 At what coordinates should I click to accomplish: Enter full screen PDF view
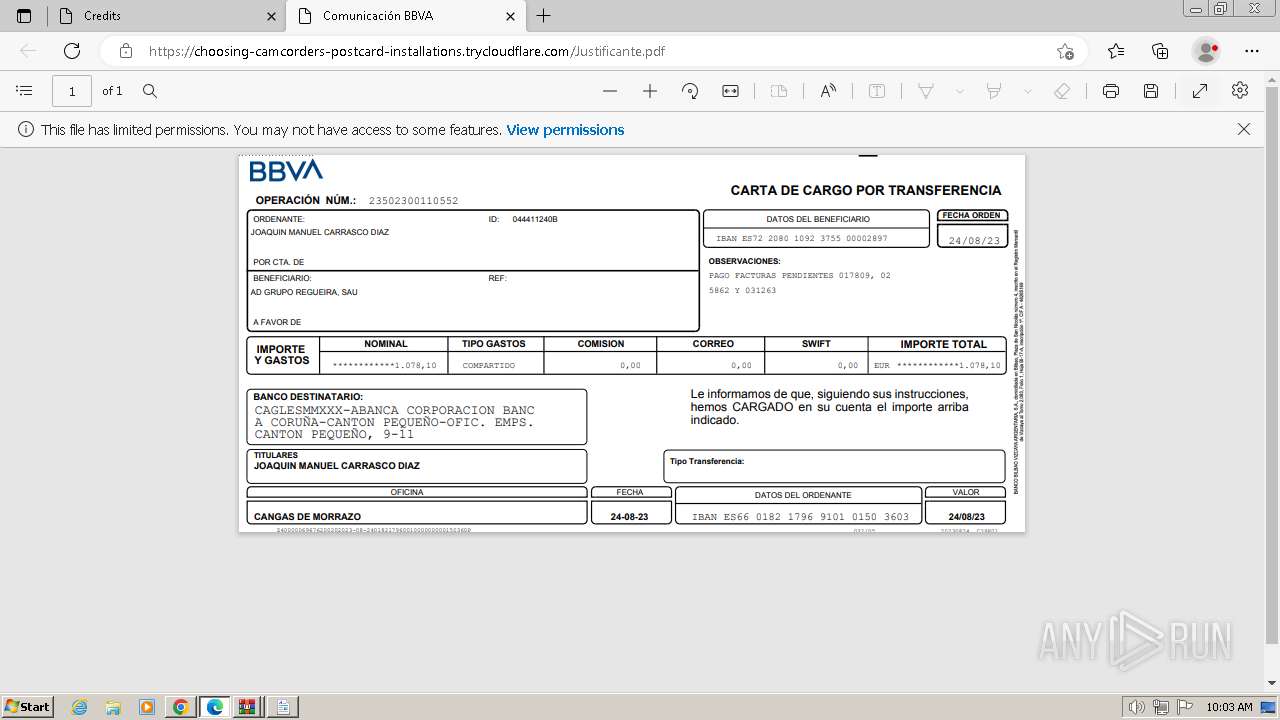(1200, 91)
